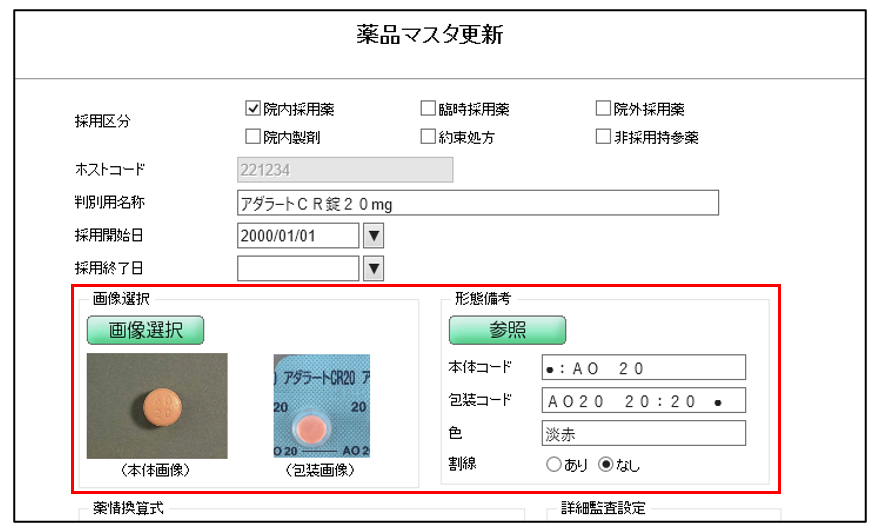Click the 採用開始日 date field
Viewport: 882px width, 531px height.
[x=298, y=236]
